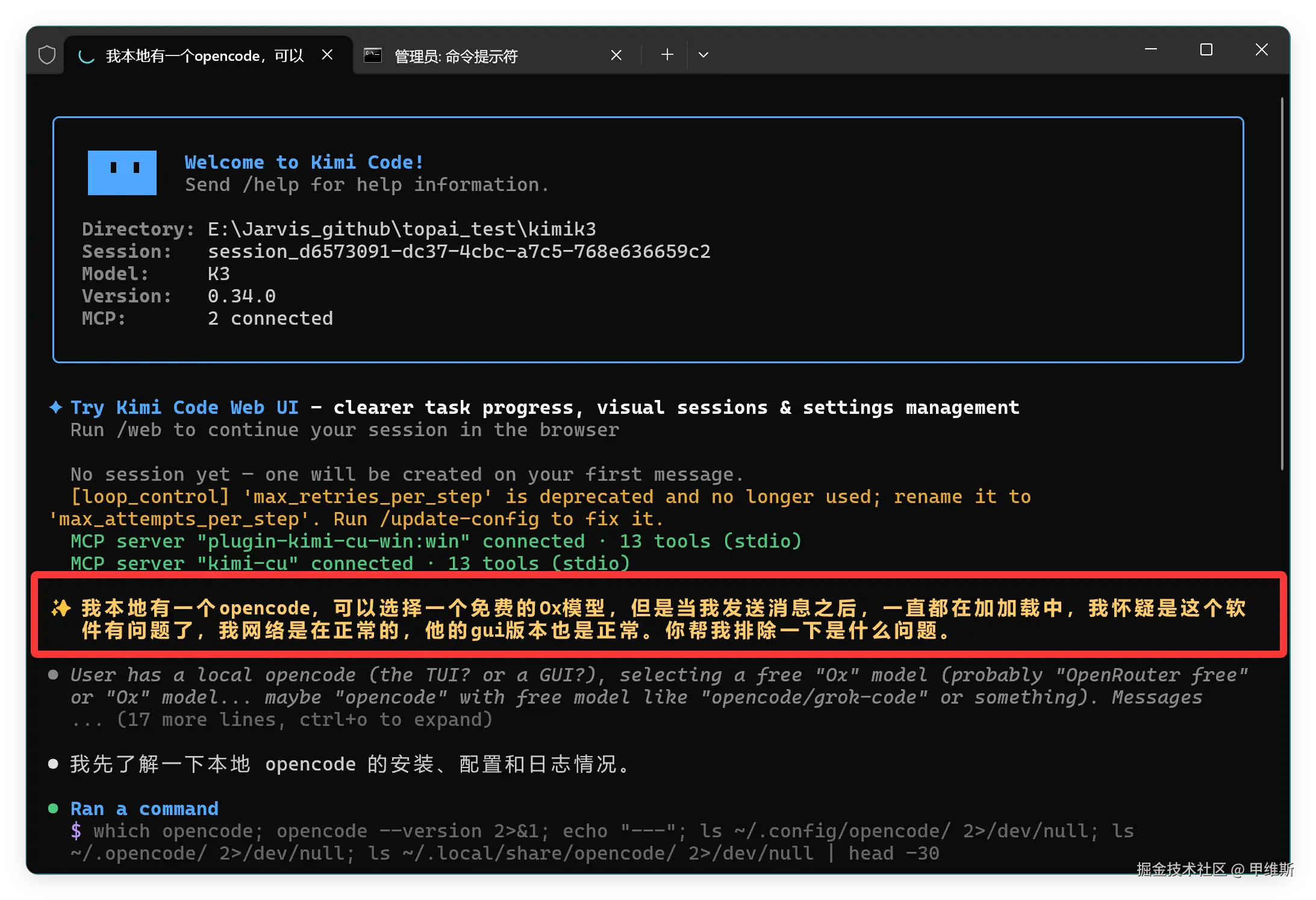Image resolution: width=1316 pixels, height=900 pixels.
Task: Click the vertical scrollbar thumb
Action: click(1282, 283)
